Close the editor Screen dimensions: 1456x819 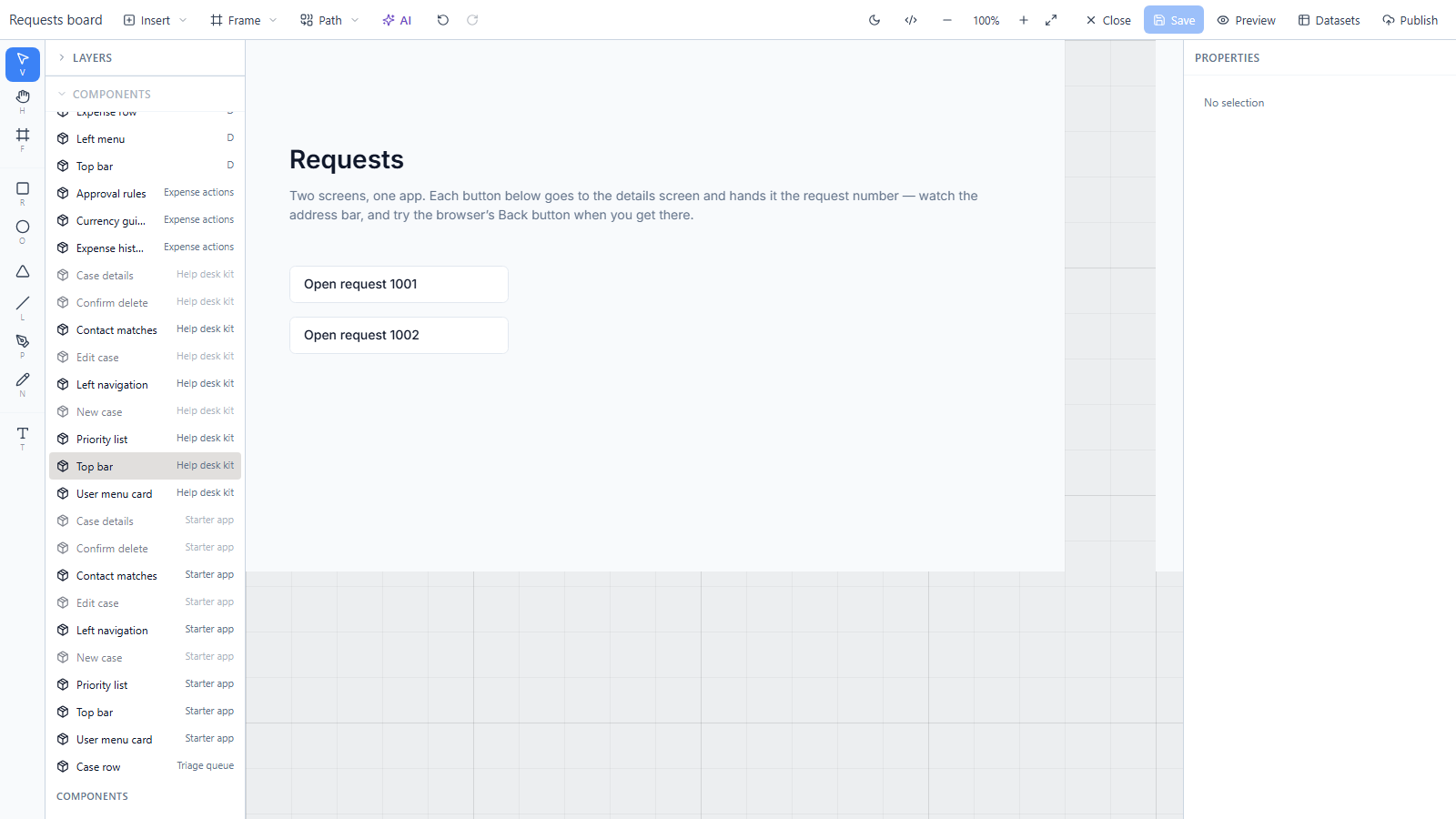tap(1108, 20)
